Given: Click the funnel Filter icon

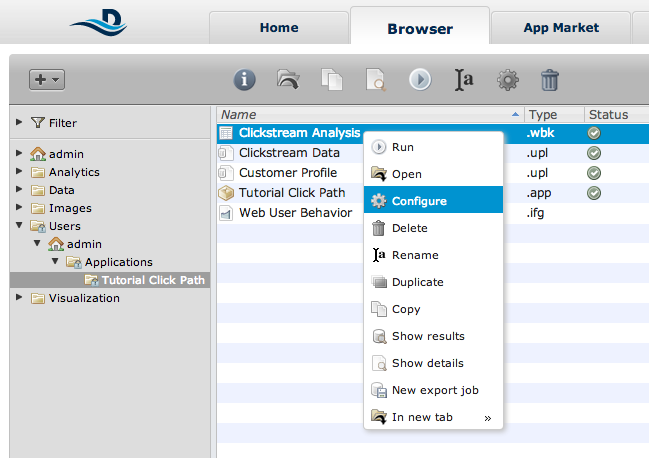Looking at the screenshot, I should (38, 122).
